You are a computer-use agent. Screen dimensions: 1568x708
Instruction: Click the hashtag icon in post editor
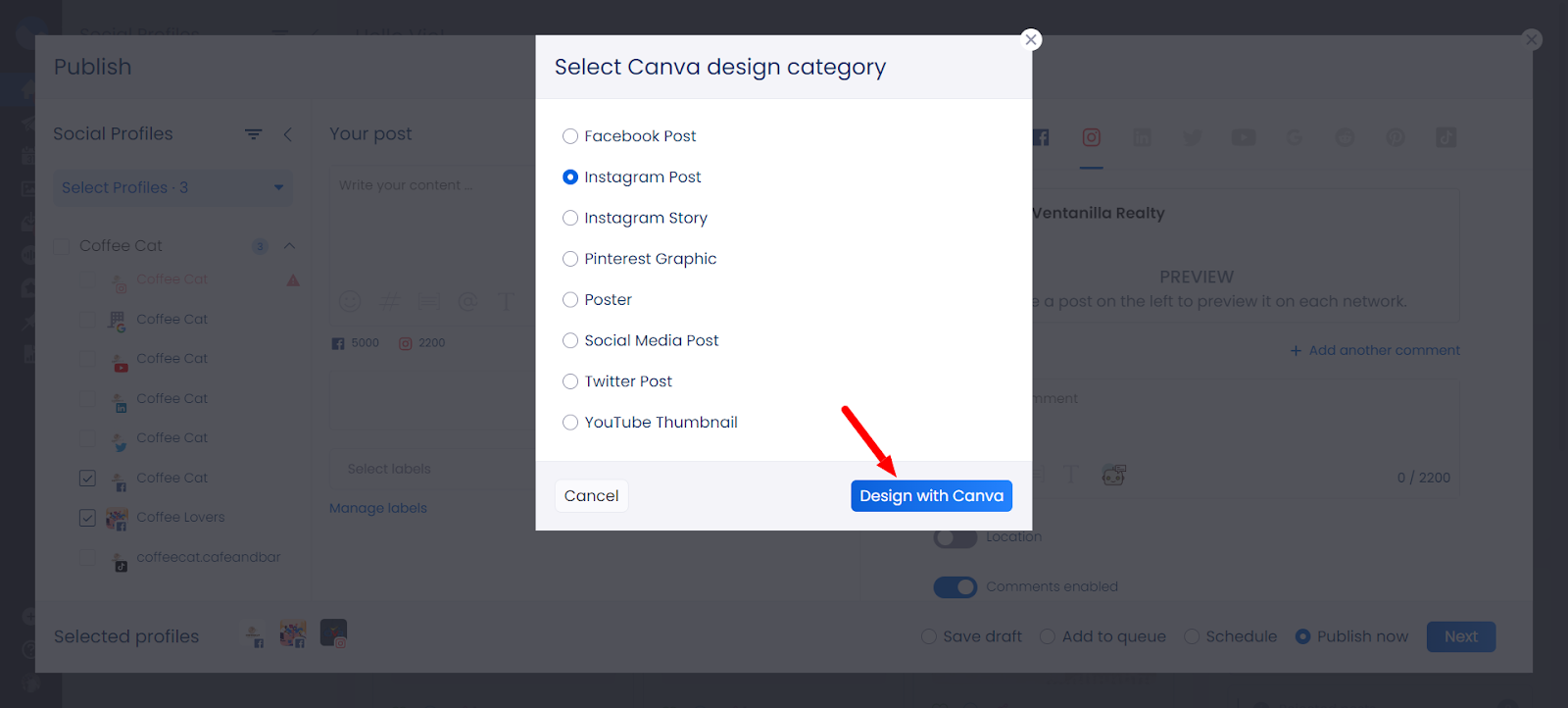(389, 302)
